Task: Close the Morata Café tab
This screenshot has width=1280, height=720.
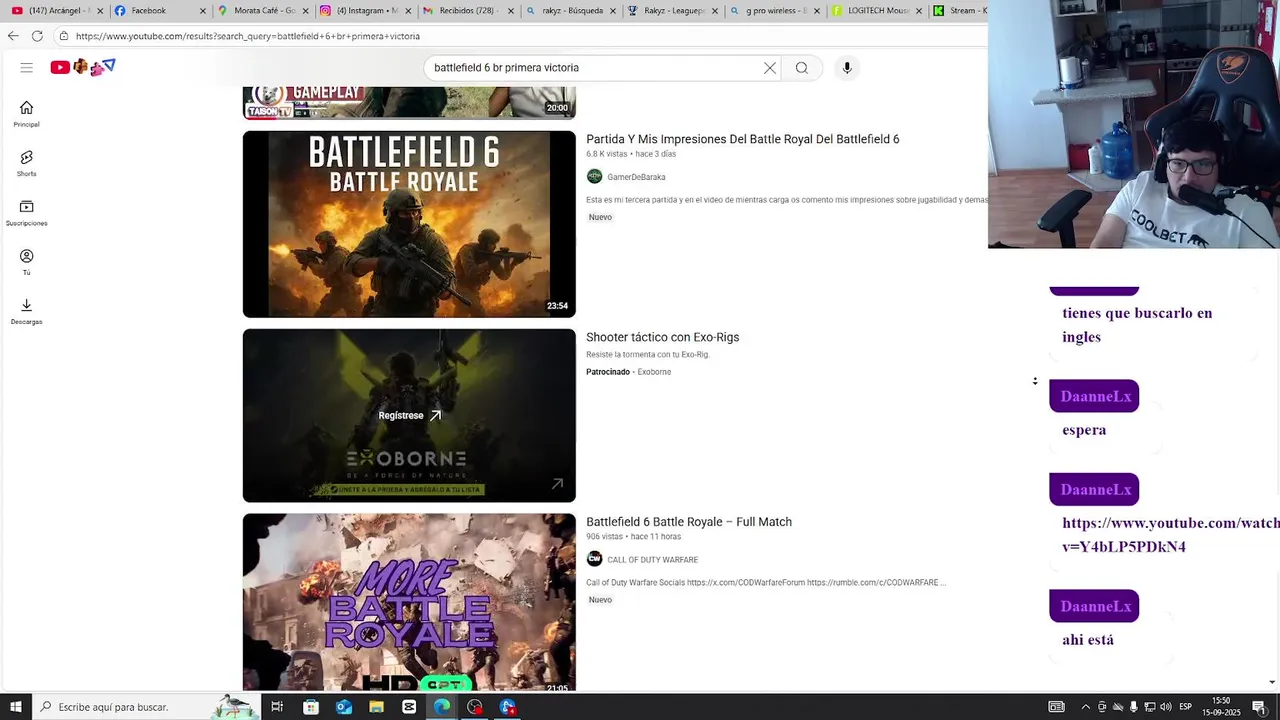Action: coord(306,11)
